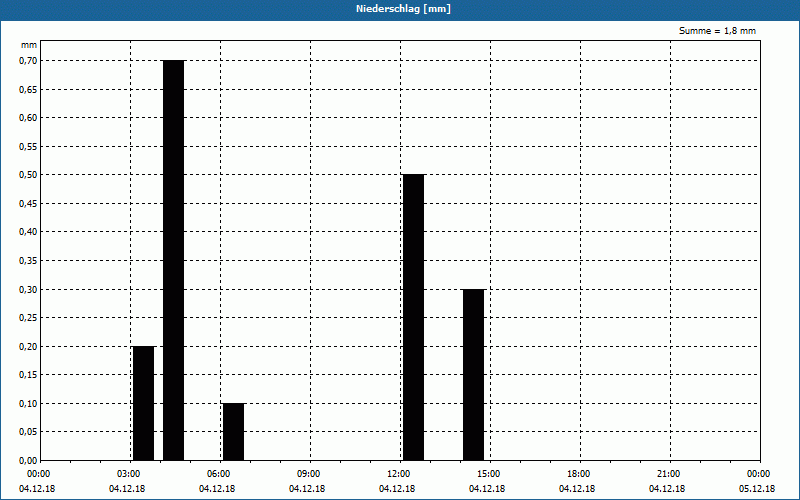Screen dimensions: 800x500
Task: Click the 0,45 y-axis label
Action: (28, 204)
